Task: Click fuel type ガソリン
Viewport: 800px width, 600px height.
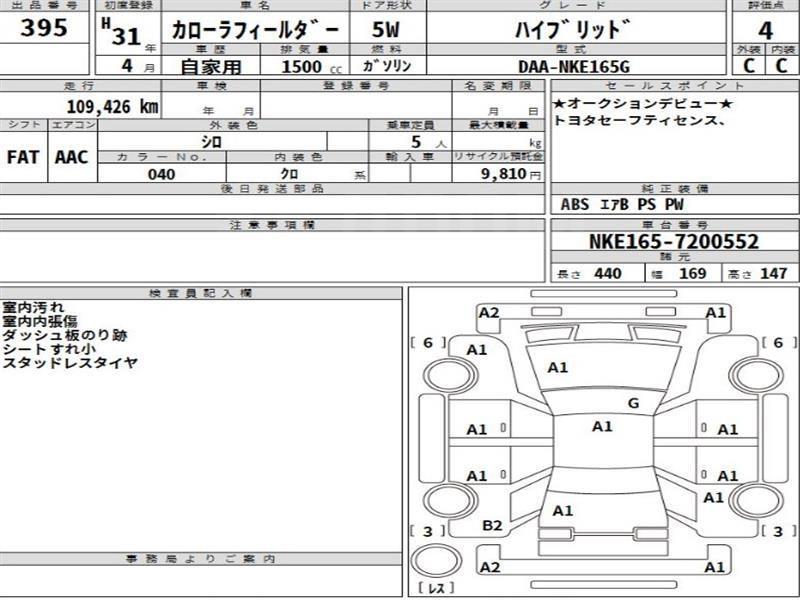Action: tap(387, 66)
